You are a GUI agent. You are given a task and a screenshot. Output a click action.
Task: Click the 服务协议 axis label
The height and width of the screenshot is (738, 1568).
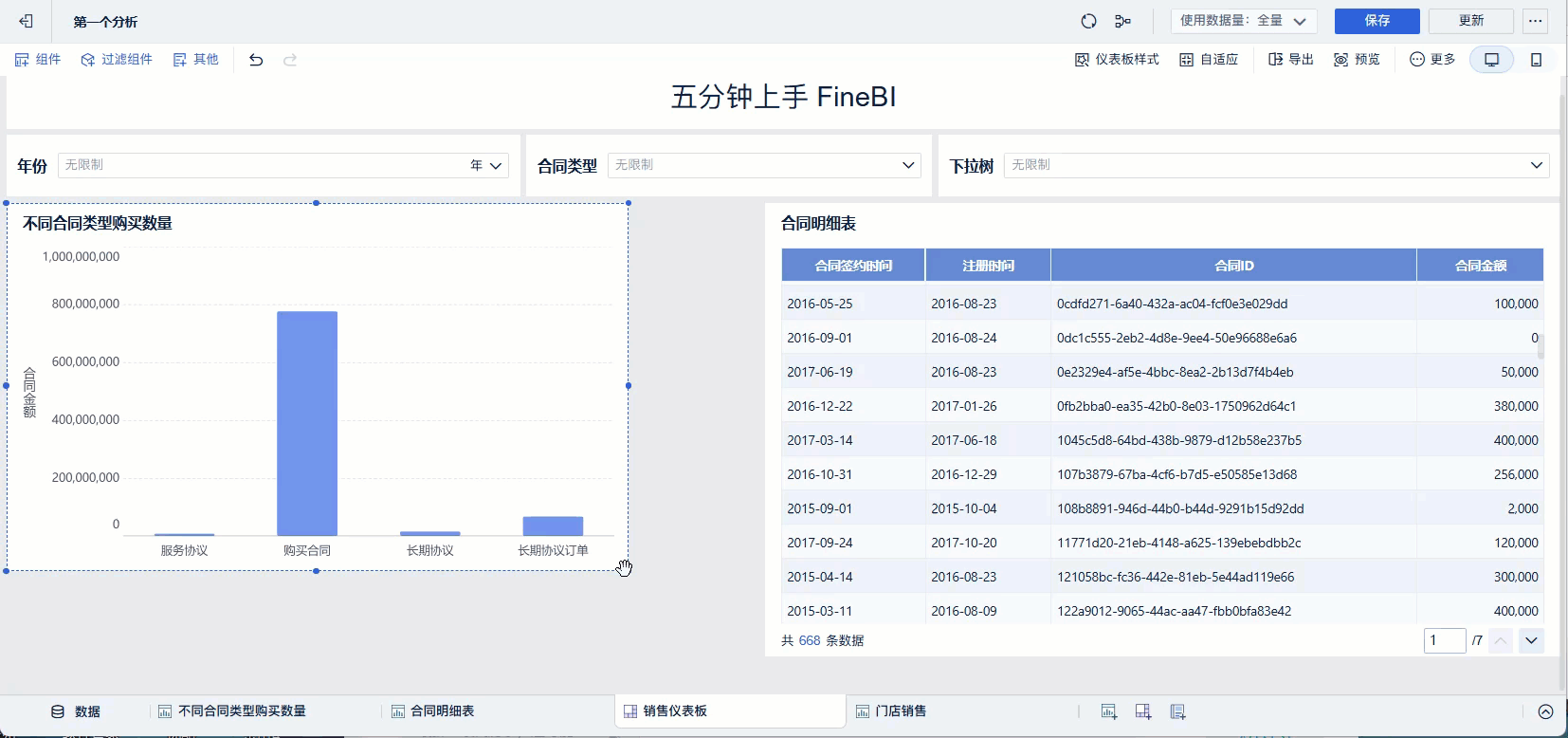(x=184, y=550)
